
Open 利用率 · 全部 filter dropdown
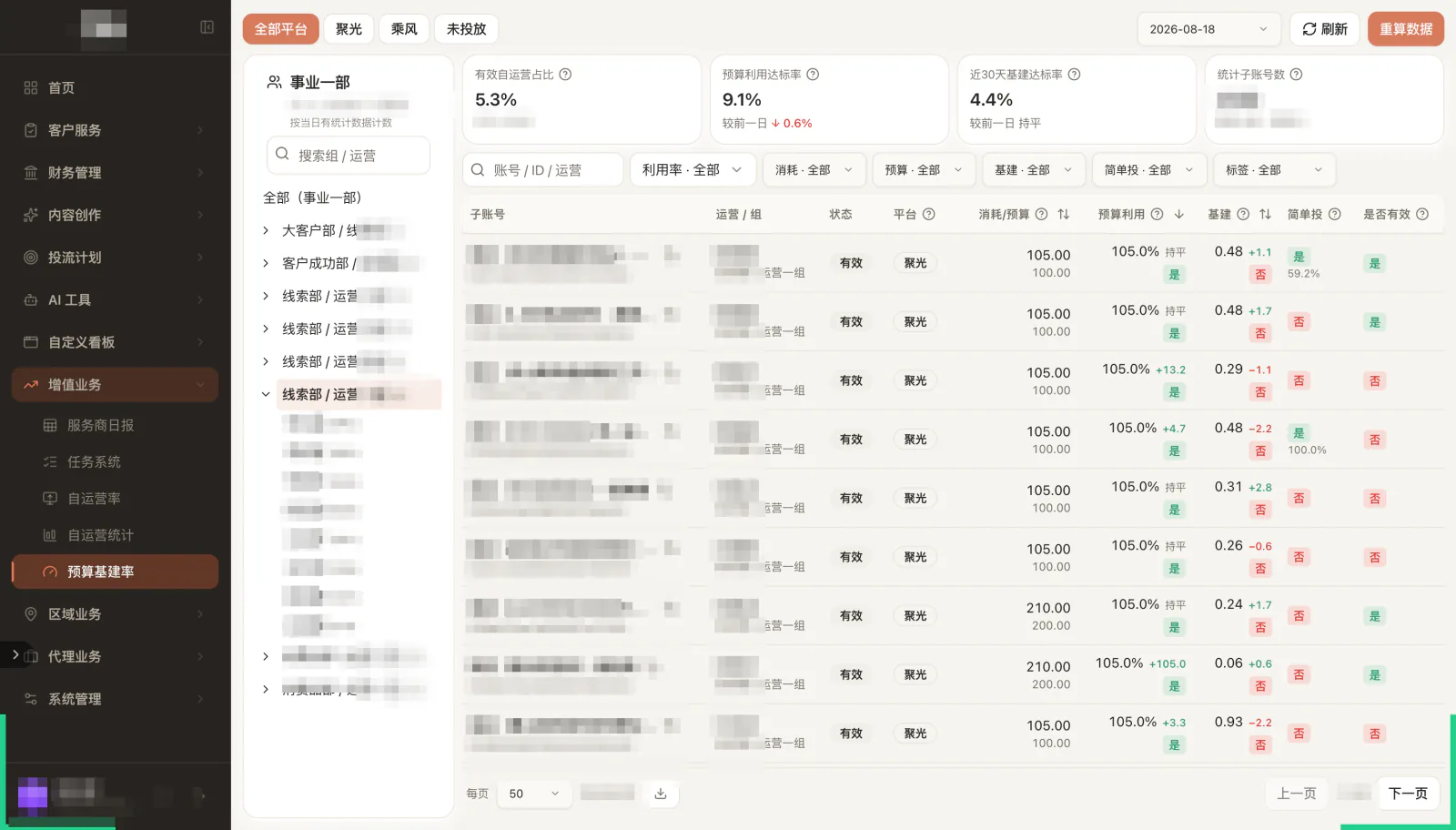click(692, 170)
